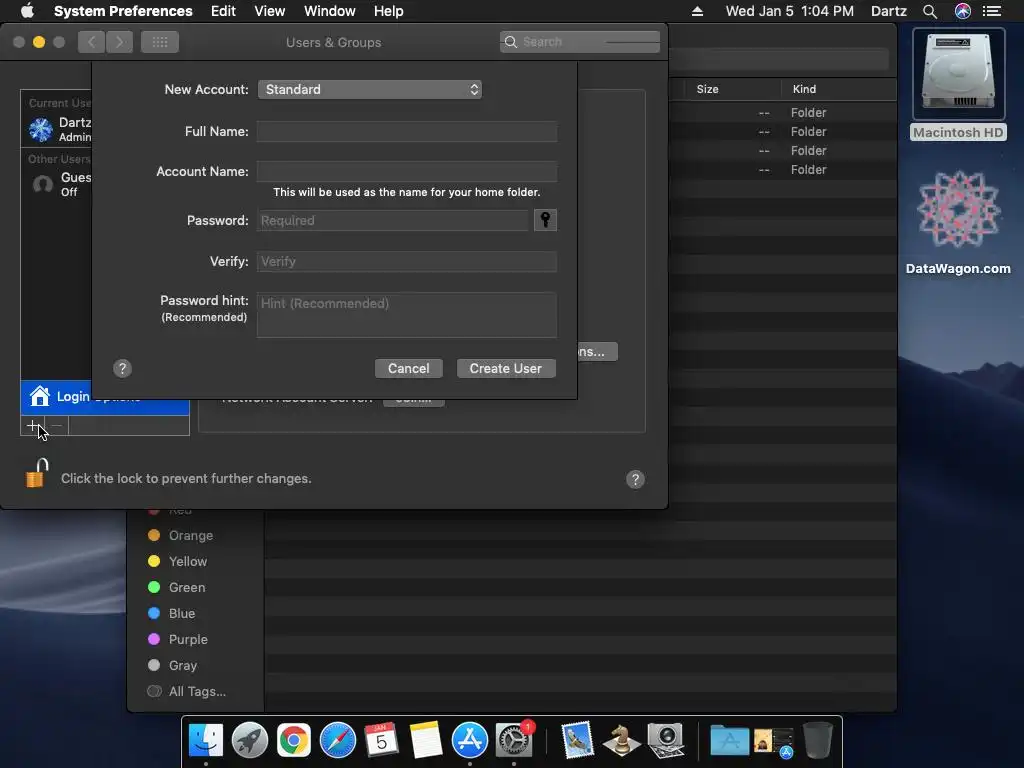Show all preferences grid button
Image resolution: width=1024 pixels, height=768 pixels.
(x=160, y=42)
